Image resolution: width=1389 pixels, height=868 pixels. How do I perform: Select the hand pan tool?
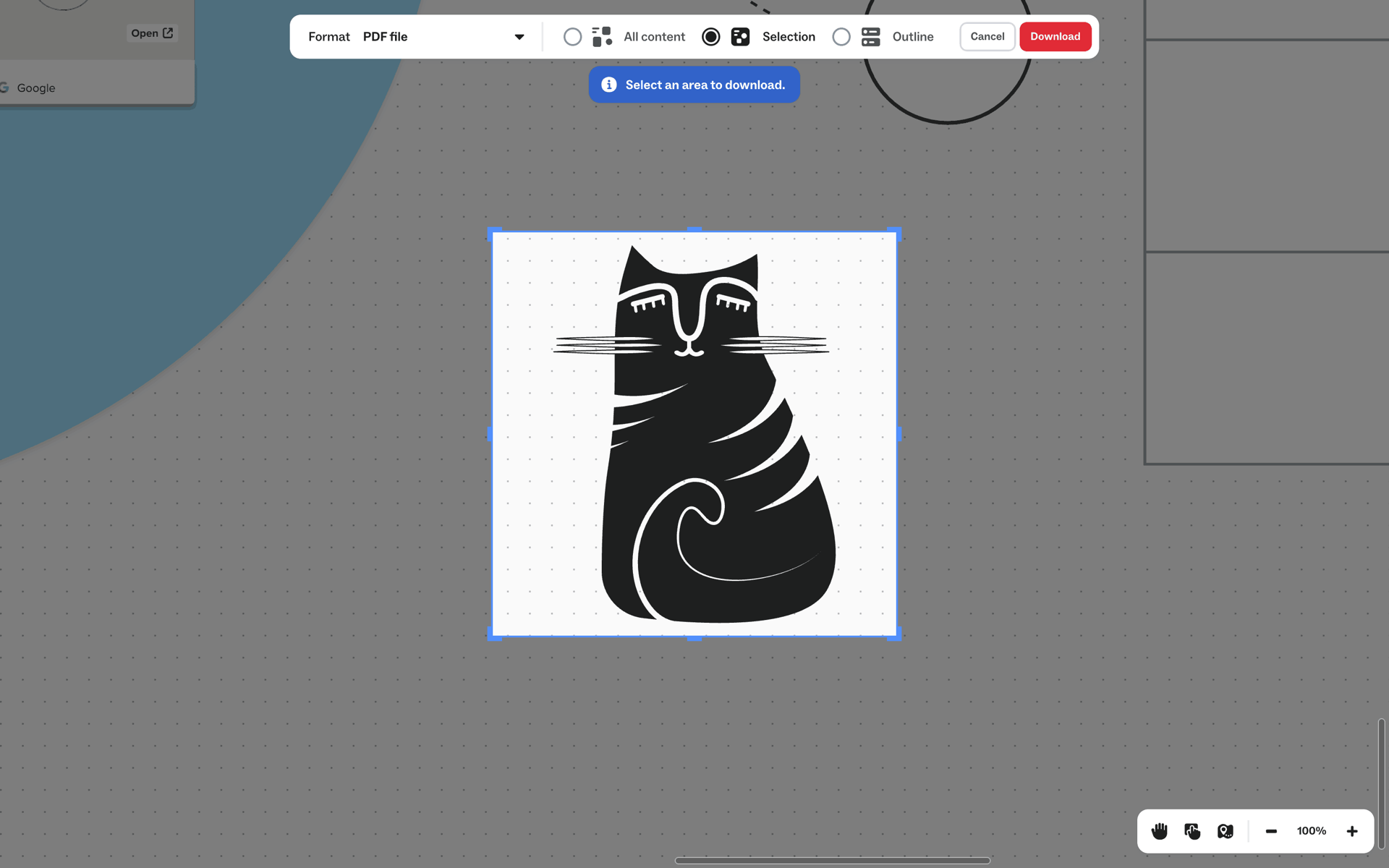[1160, 831]
